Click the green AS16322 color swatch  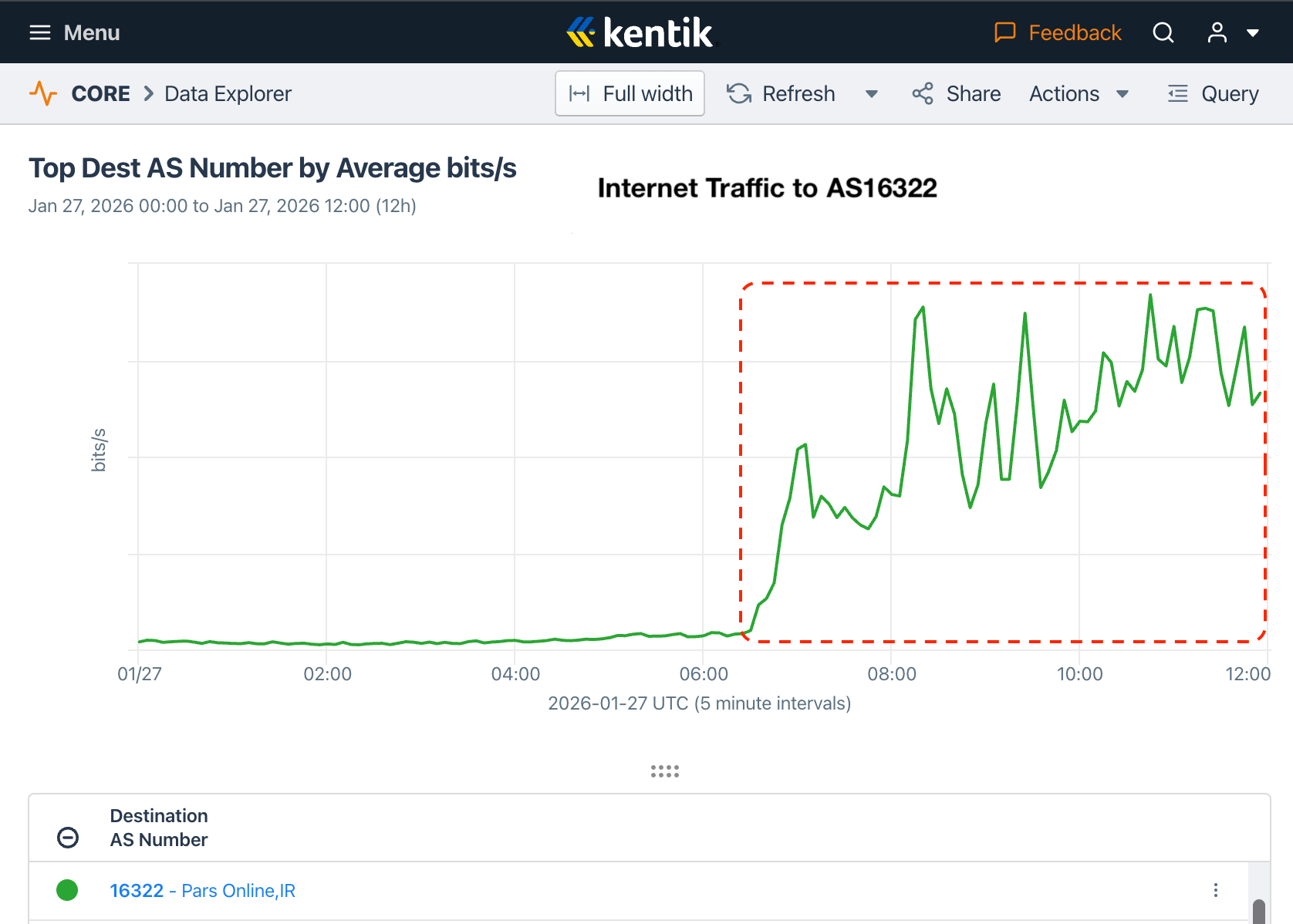click(x=67, y=890)
